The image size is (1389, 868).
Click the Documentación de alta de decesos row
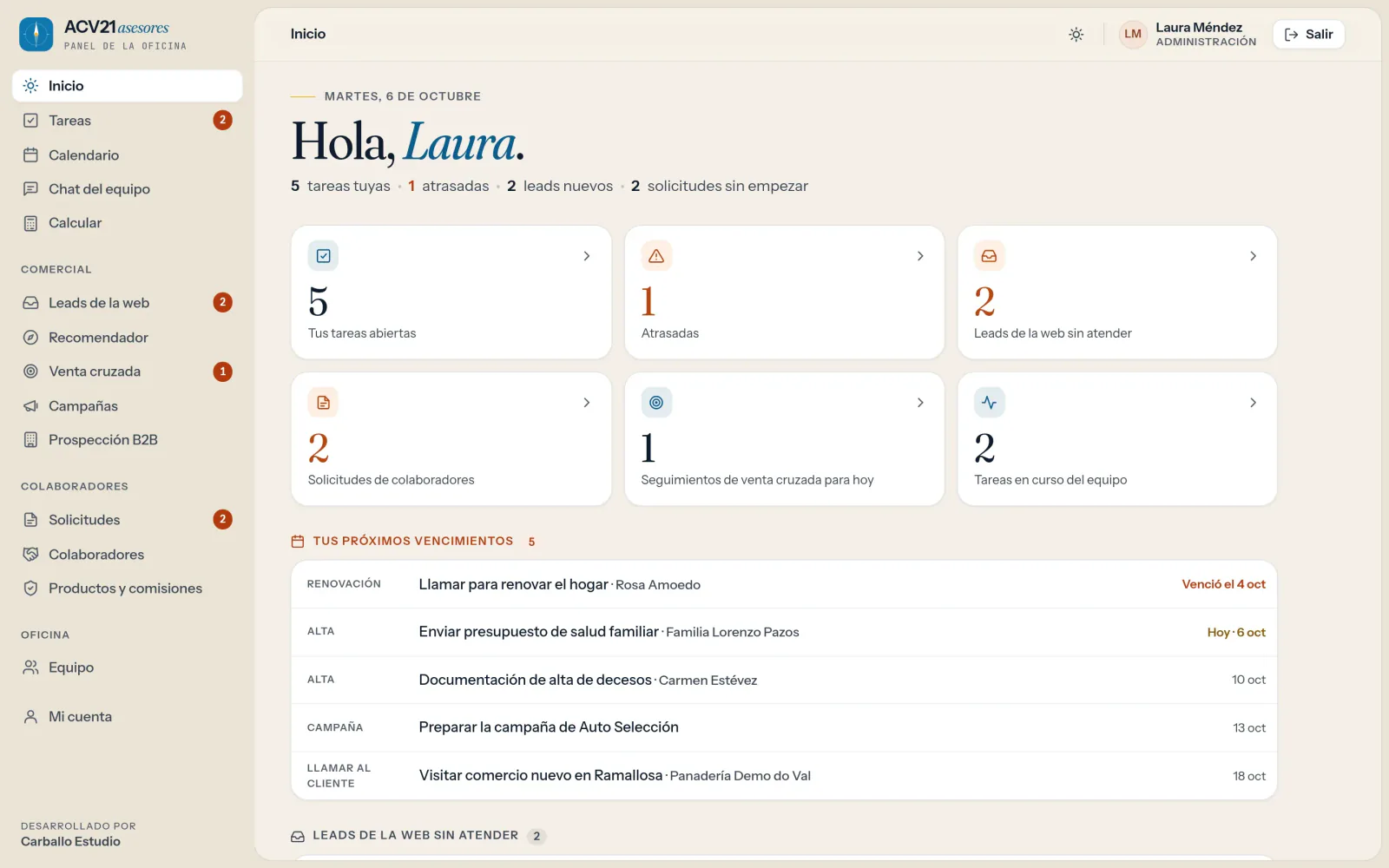coord(784,680)
